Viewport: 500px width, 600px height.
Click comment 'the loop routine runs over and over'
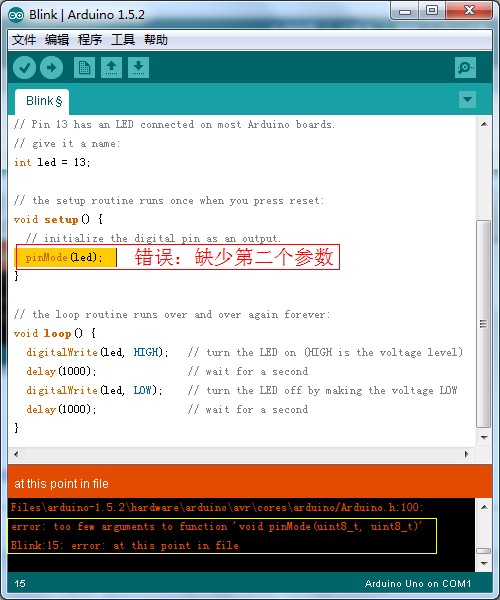click(x=172, y=315)
